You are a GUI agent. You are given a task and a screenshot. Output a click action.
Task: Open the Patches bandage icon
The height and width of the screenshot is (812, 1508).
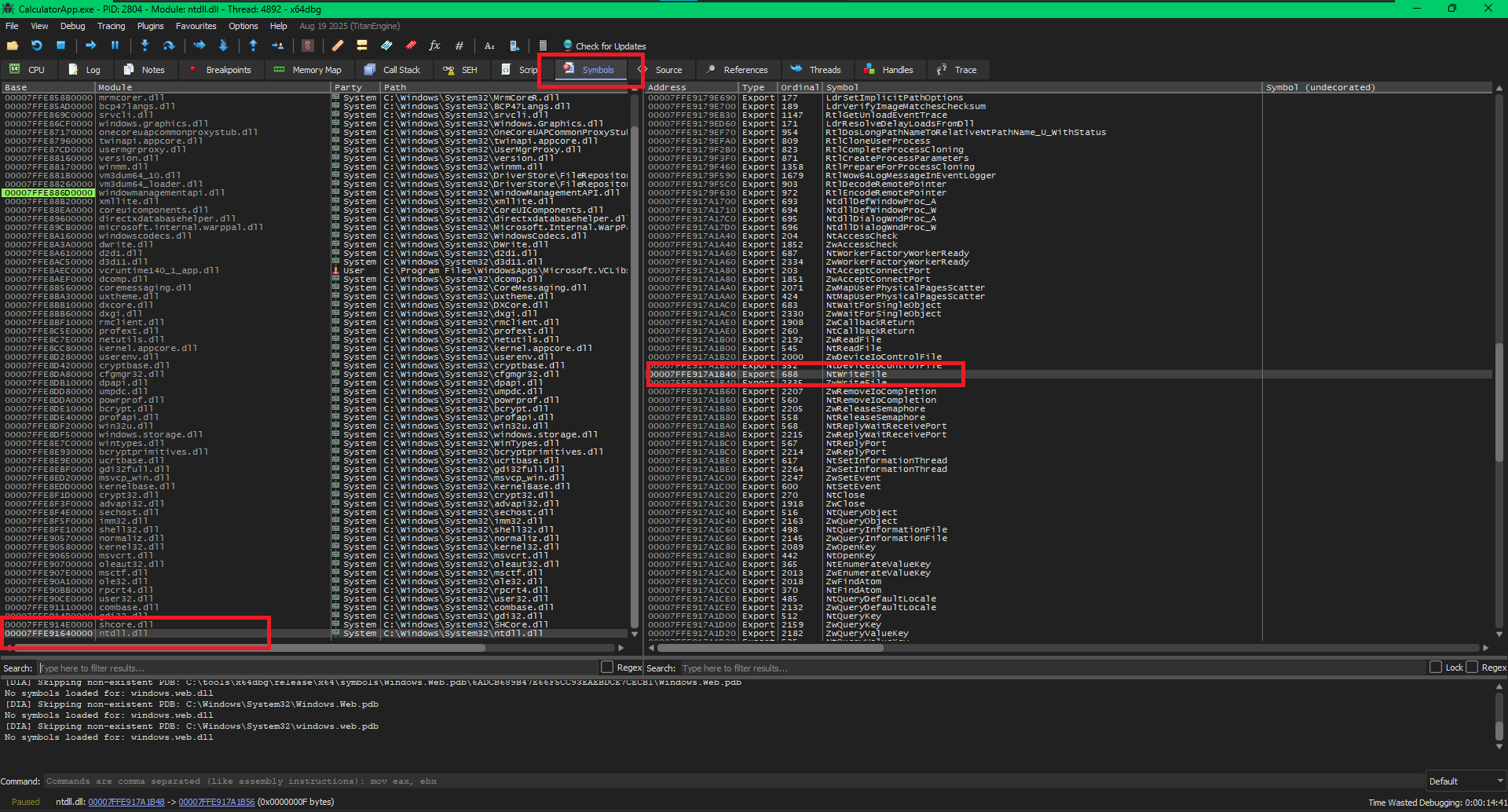pyautogui.click(x=338, y=46)
